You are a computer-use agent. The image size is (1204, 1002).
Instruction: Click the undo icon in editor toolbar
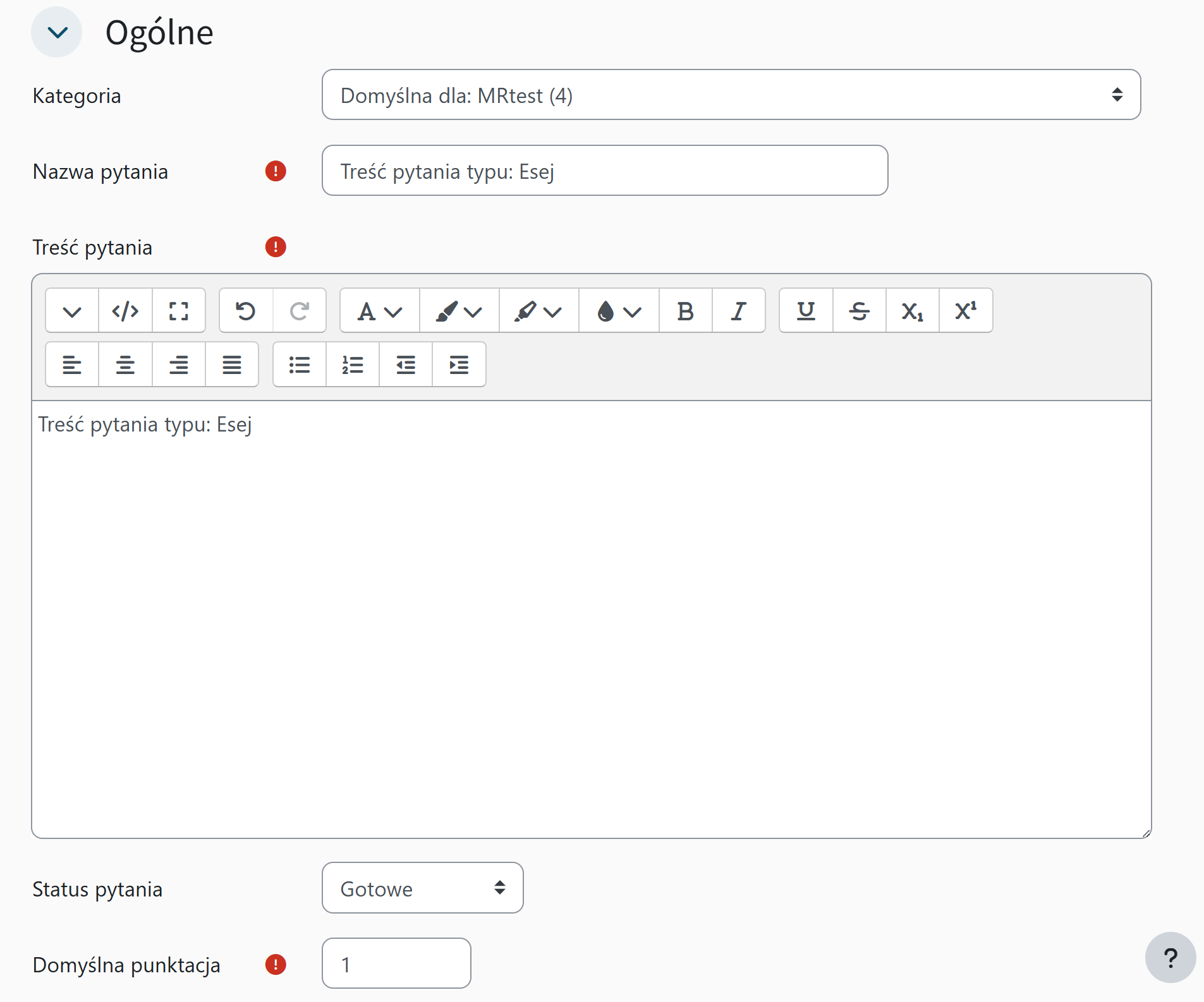(246, 311)
